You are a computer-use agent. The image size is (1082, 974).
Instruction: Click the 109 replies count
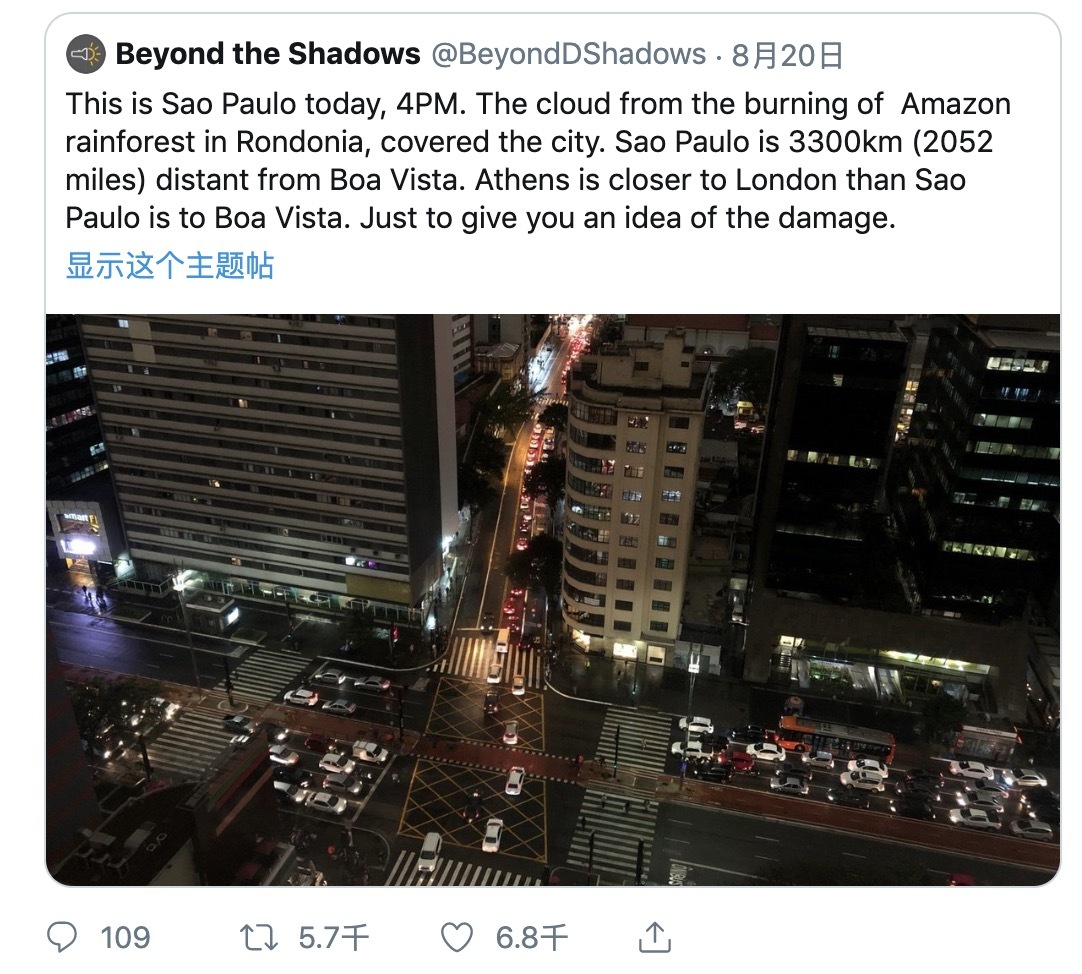pyautogui.click(x=124, y=937)
